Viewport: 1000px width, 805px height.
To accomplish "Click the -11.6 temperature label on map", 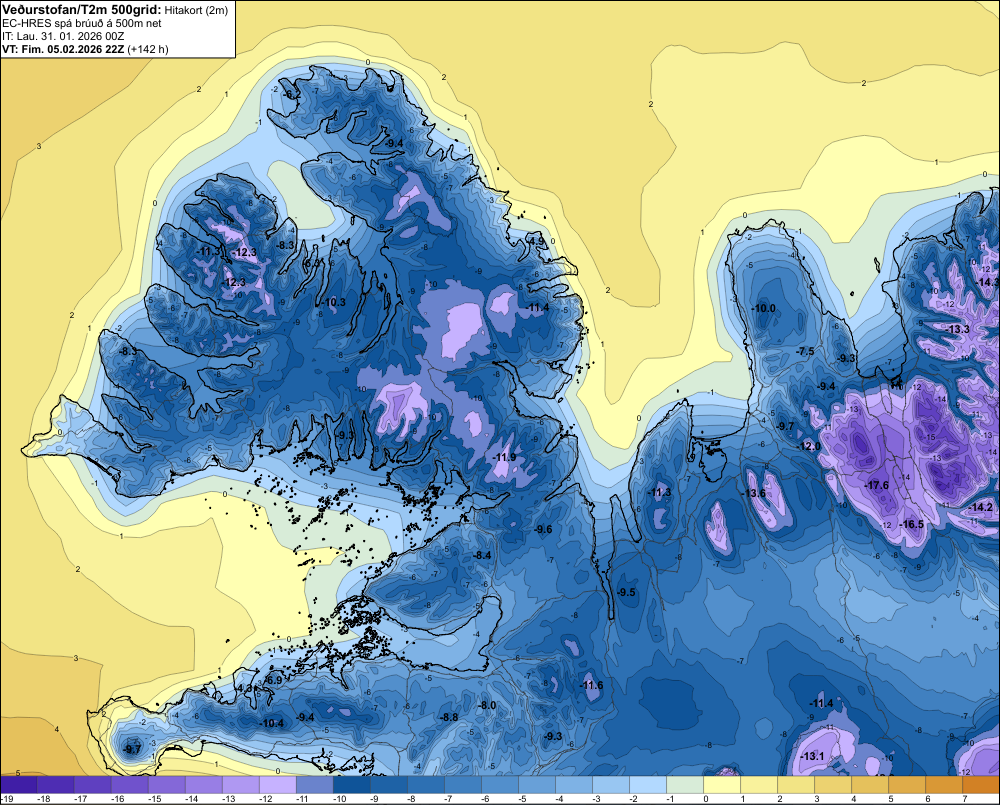I will tap(591, 686).
